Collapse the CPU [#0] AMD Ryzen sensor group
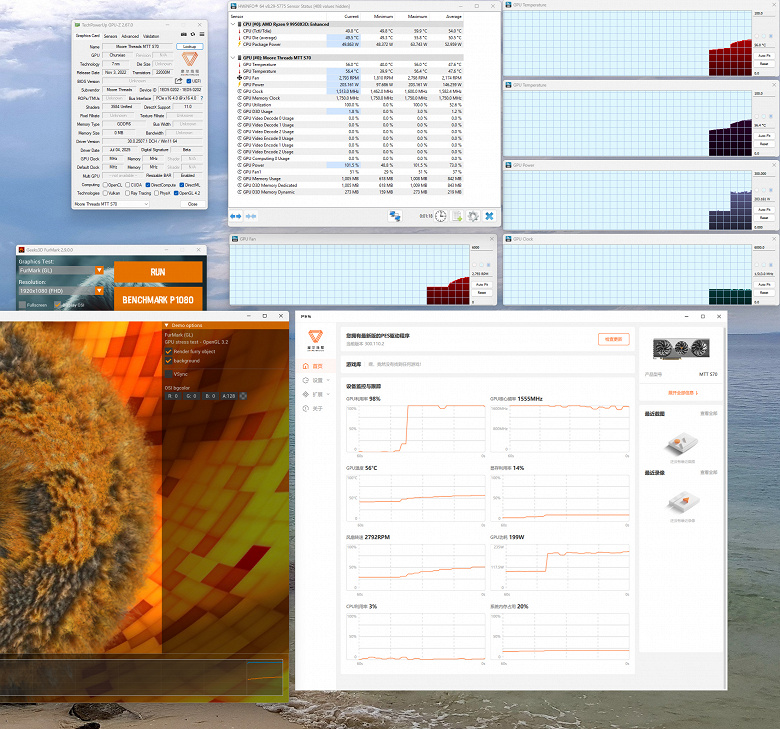The height and width of the screenshot is (729, 780). coord(233,24)
